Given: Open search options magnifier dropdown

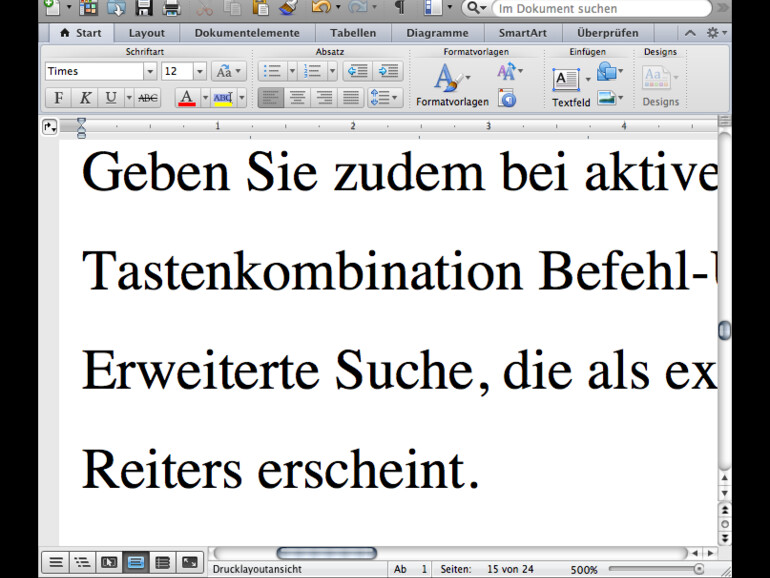Looking at the screenshot, I should pyautogui.click(x=476, y=8).
